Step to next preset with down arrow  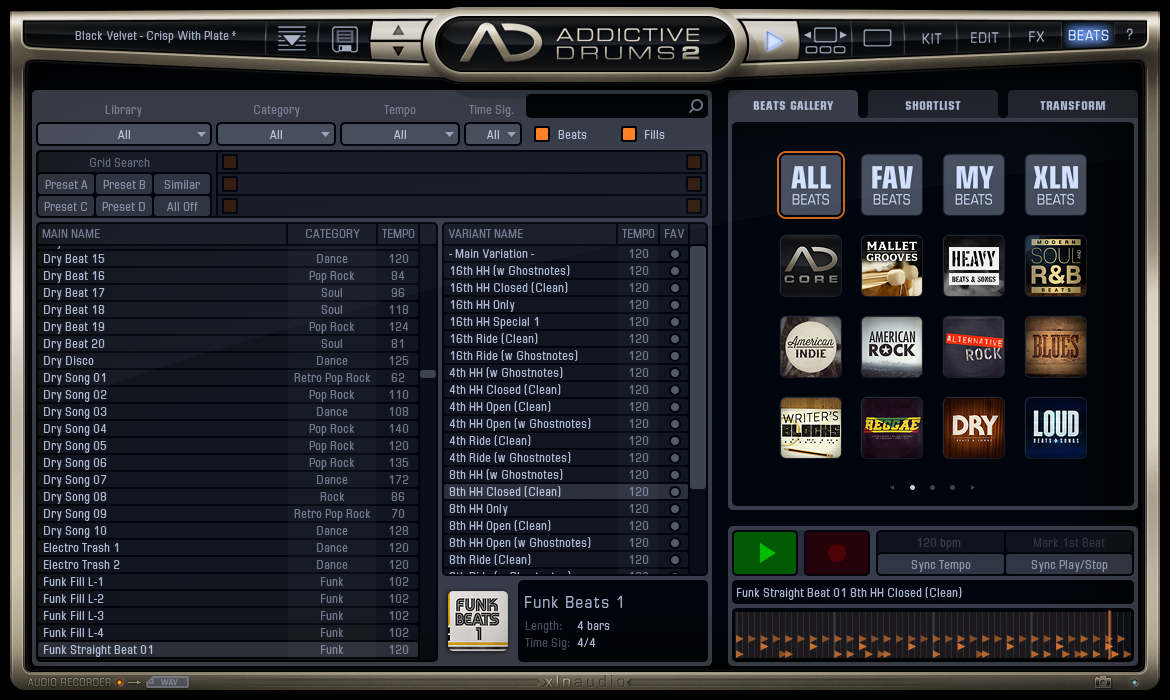398,50
